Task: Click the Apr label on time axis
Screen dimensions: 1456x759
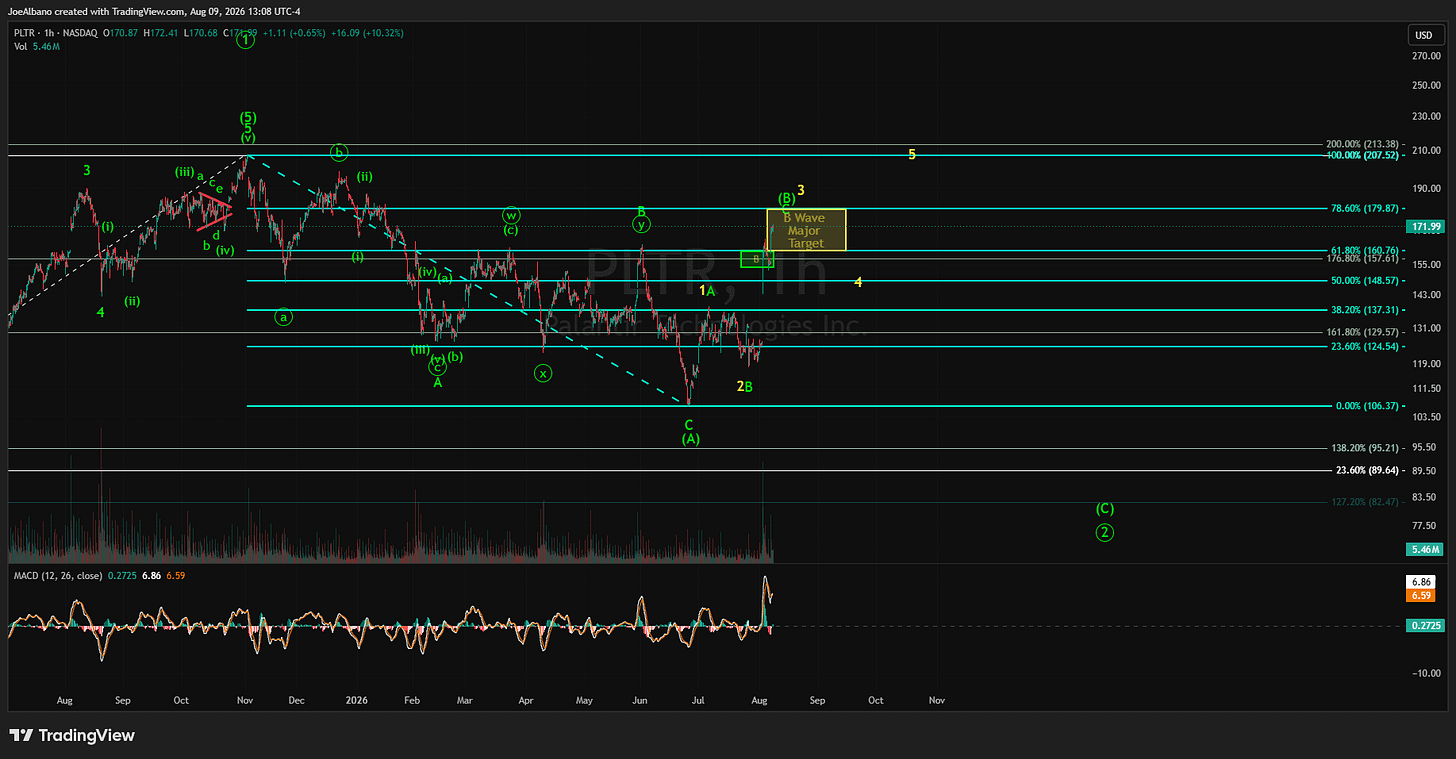Action: click(x=527, y=701)
